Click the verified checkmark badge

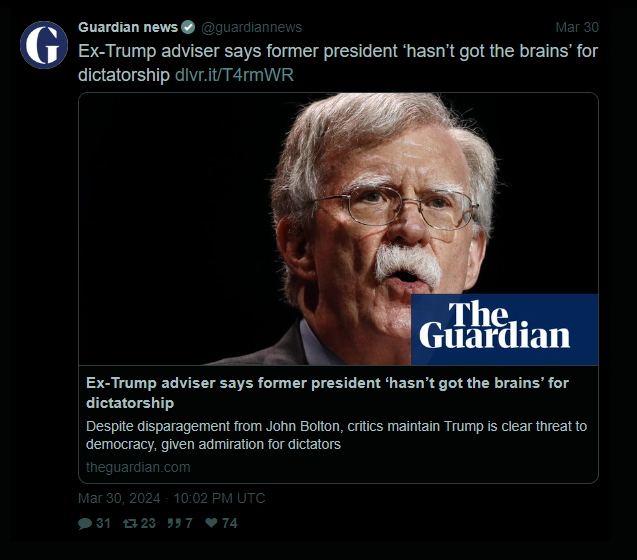pos(188,27)
